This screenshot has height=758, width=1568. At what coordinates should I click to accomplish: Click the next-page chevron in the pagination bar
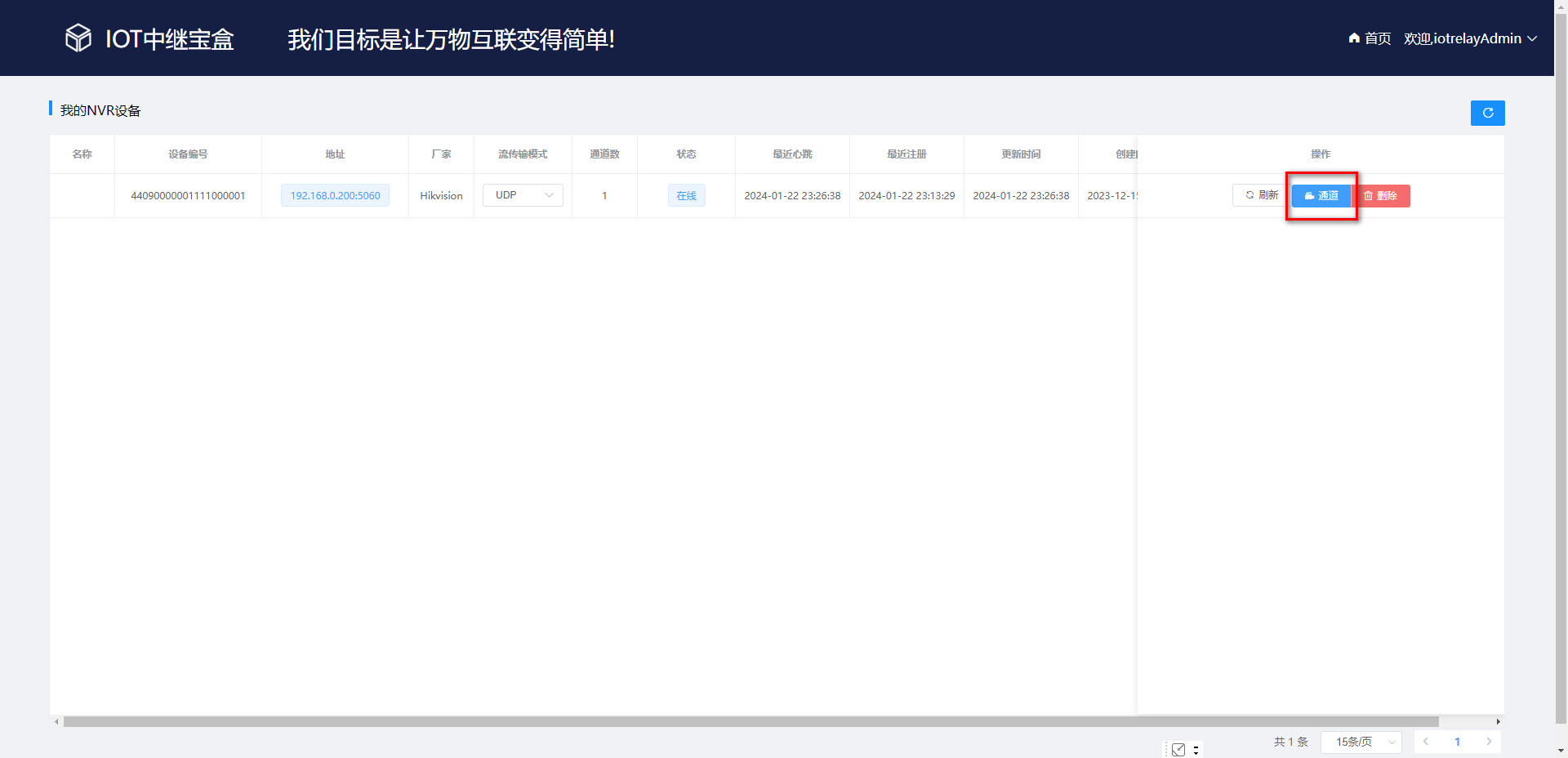(x=1489, y=741)
